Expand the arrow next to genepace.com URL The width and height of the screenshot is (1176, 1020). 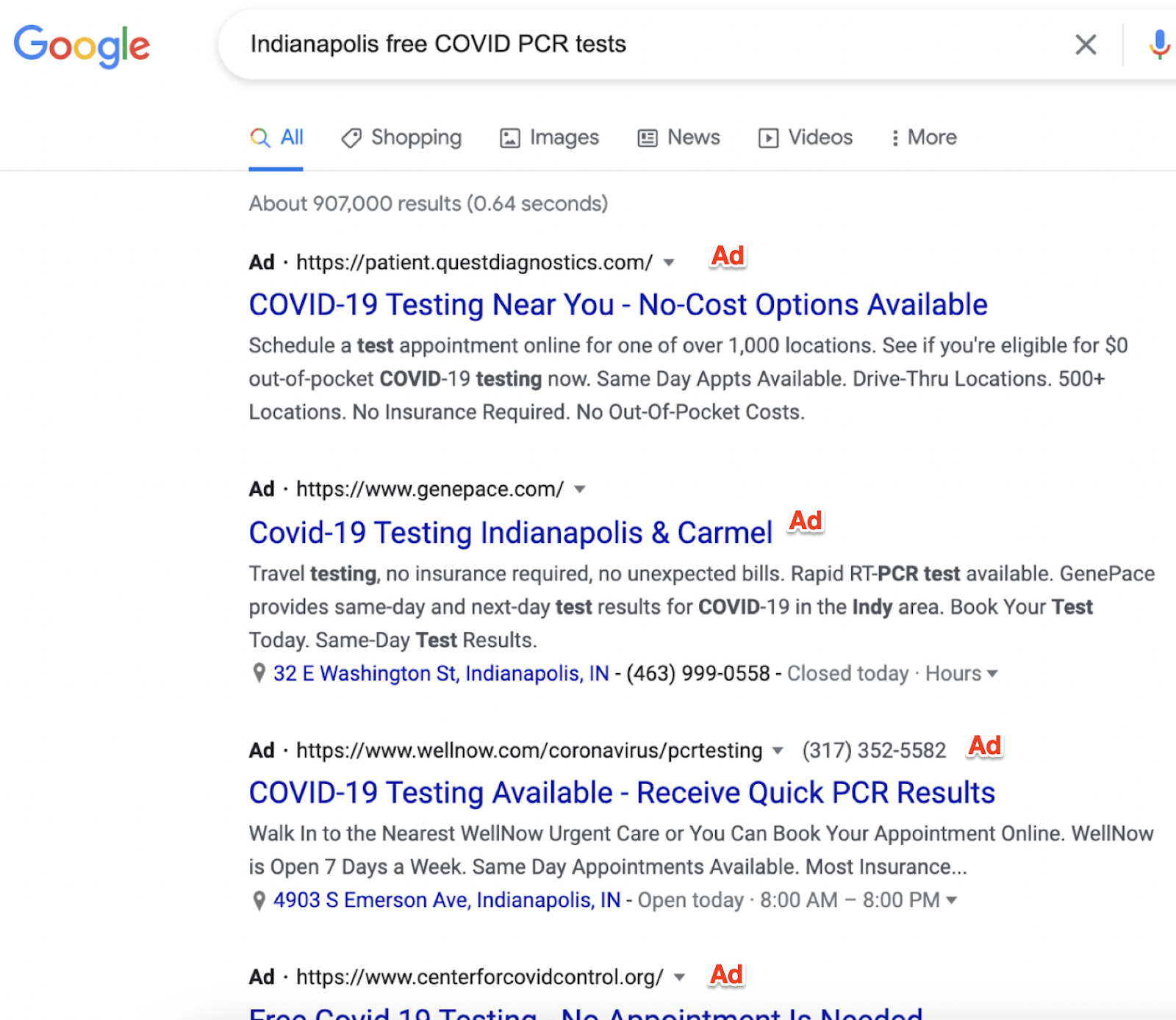[580, 489]
